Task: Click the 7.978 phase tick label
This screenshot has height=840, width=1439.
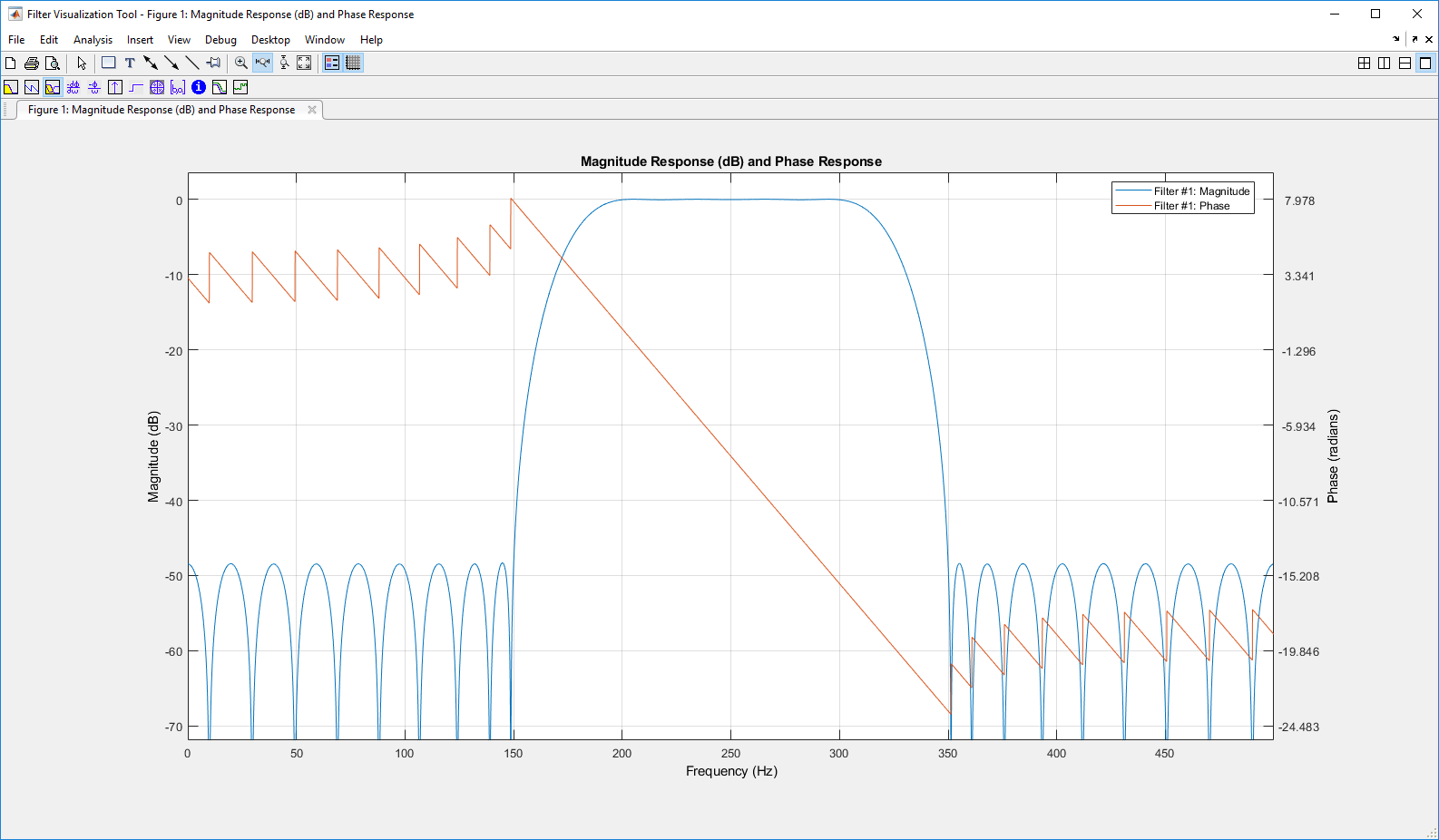Action: (x=1299, y=200)
